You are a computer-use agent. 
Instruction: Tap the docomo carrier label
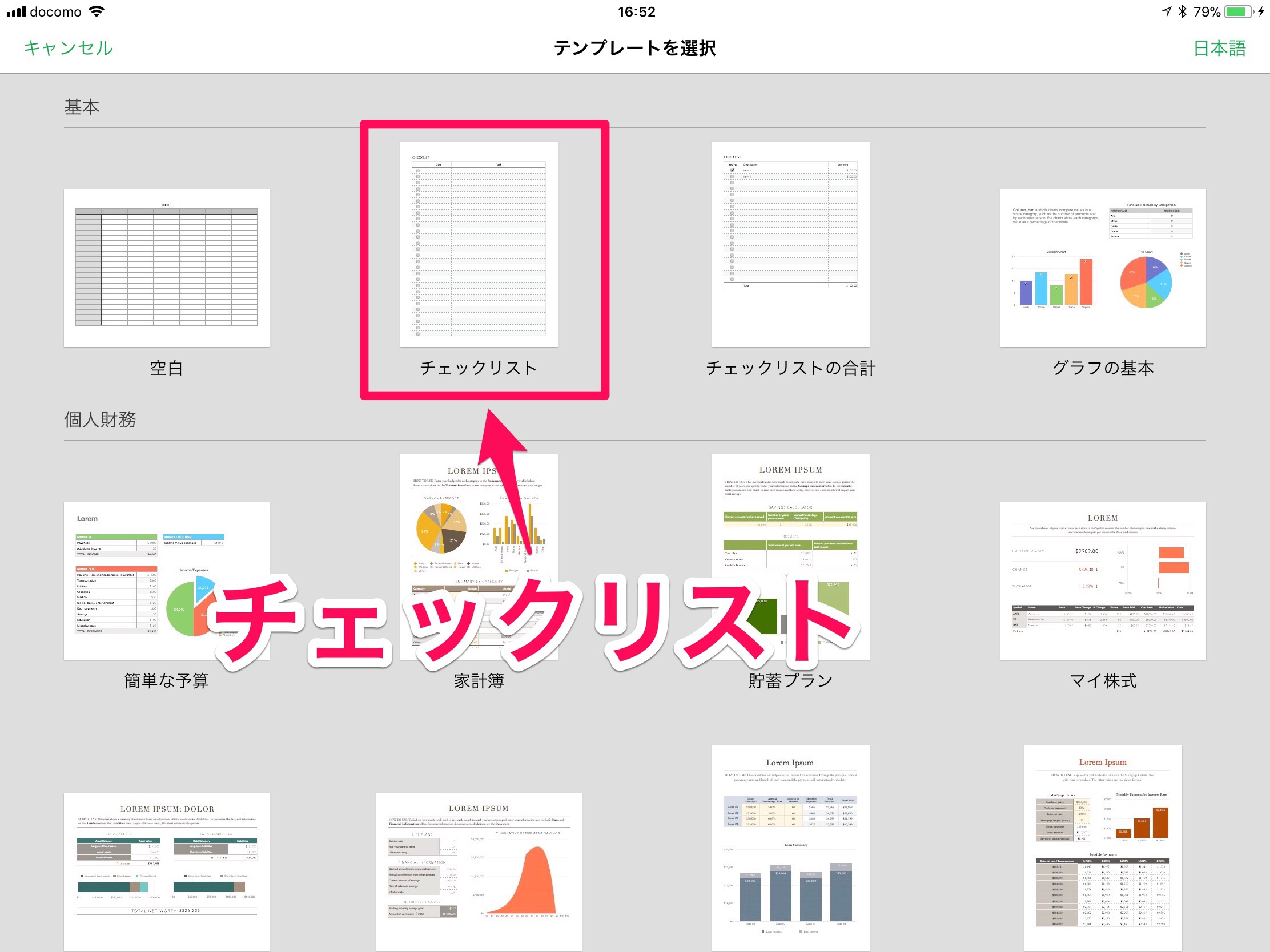tap(56, 11)
